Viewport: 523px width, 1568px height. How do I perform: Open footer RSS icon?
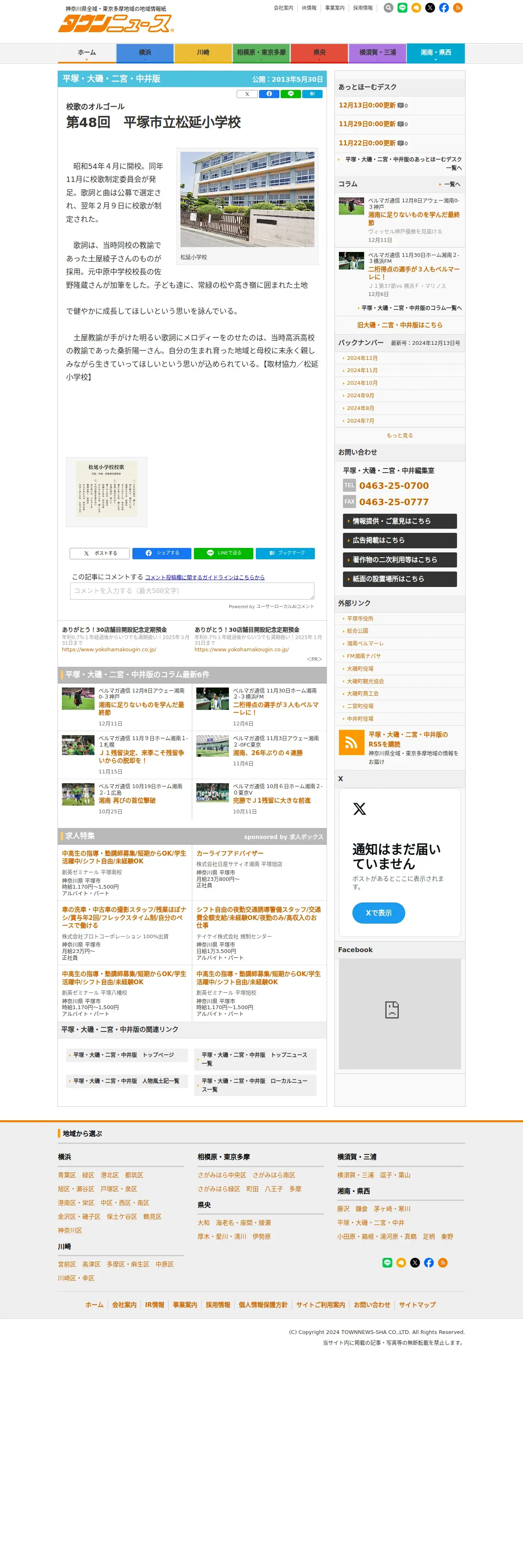coord(443,1262)
